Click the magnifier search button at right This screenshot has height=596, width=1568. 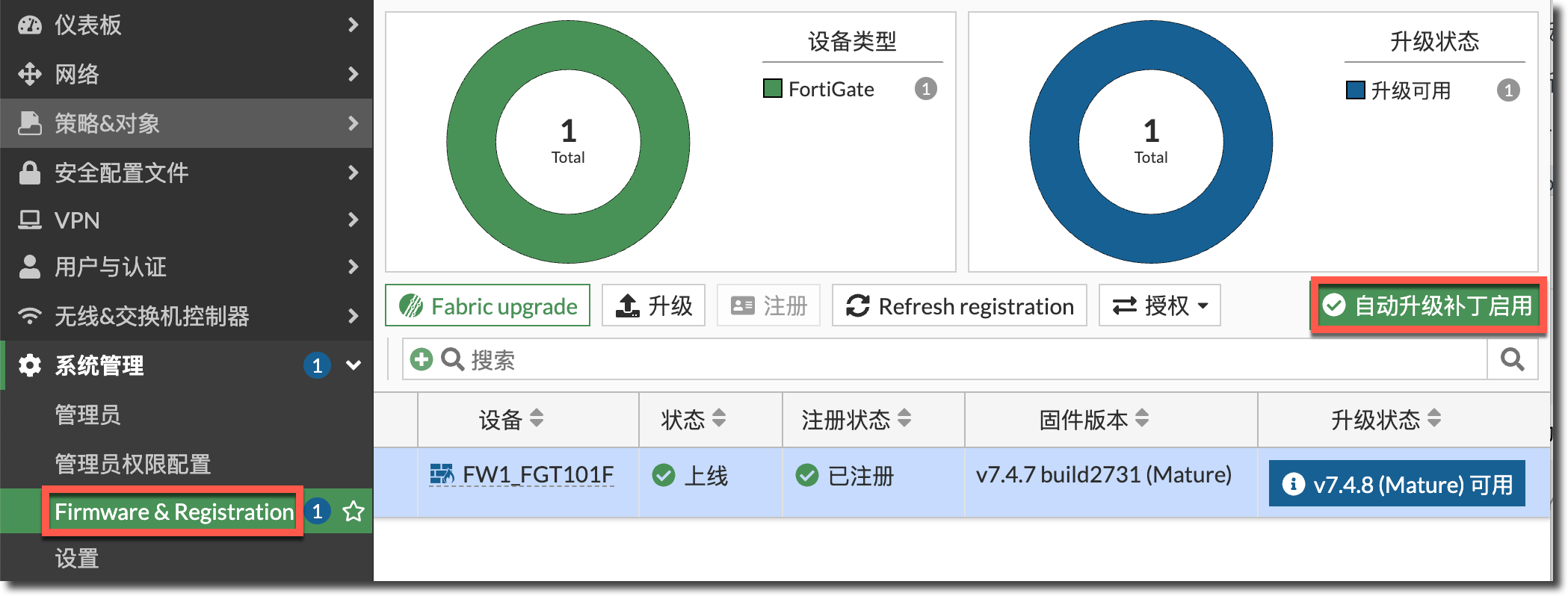(1512, 360)
